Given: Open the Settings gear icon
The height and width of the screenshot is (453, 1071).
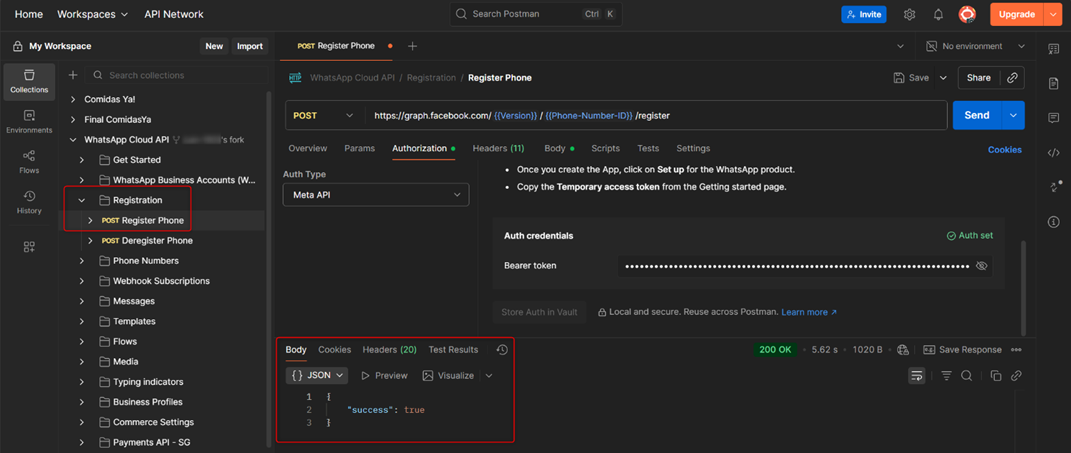Looking at the screenshot, I should coord(909,15).
